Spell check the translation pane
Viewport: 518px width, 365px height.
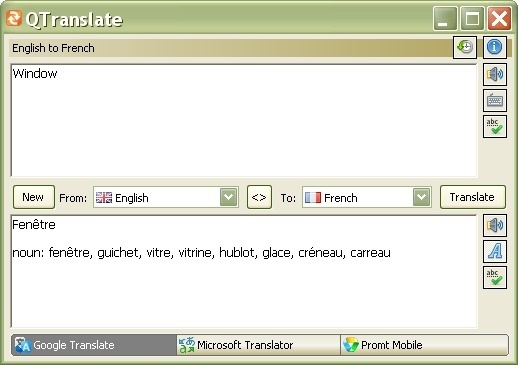[495, 277]
